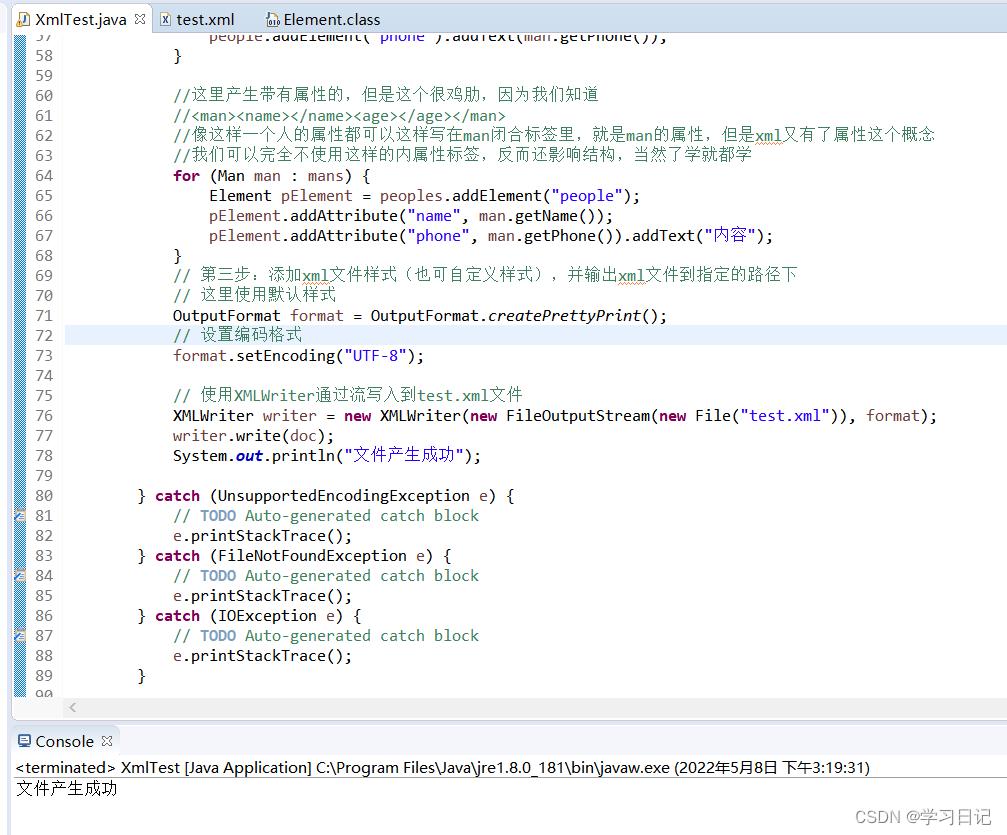The height and width of the screenshot is (835, 1007).
Task: Switch to the XmlTest.java editor tab
Action: 80,20
